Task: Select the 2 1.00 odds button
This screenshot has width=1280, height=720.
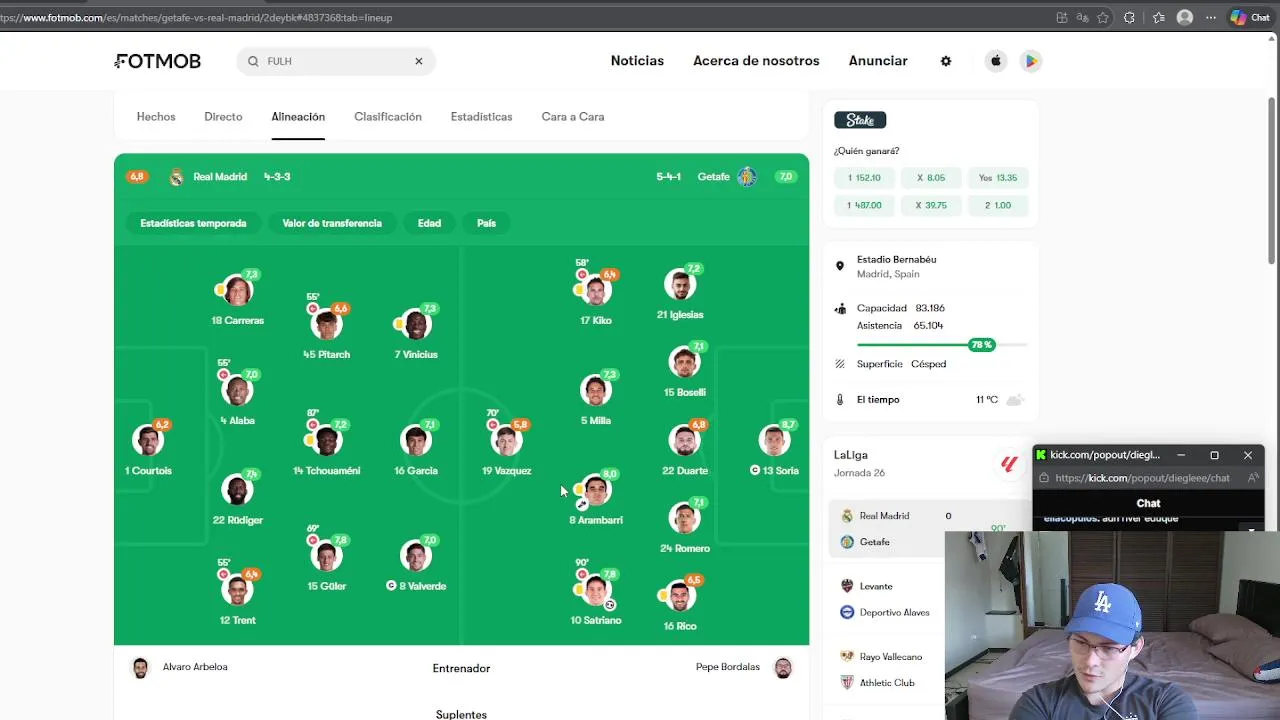Action: [998, 205]
